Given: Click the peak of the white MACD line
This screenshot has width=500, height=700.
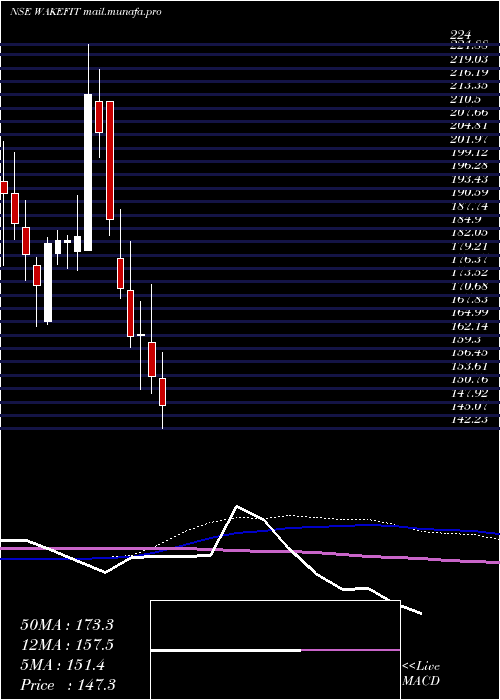Looking at the screenshot, I should tap(237, 506).
